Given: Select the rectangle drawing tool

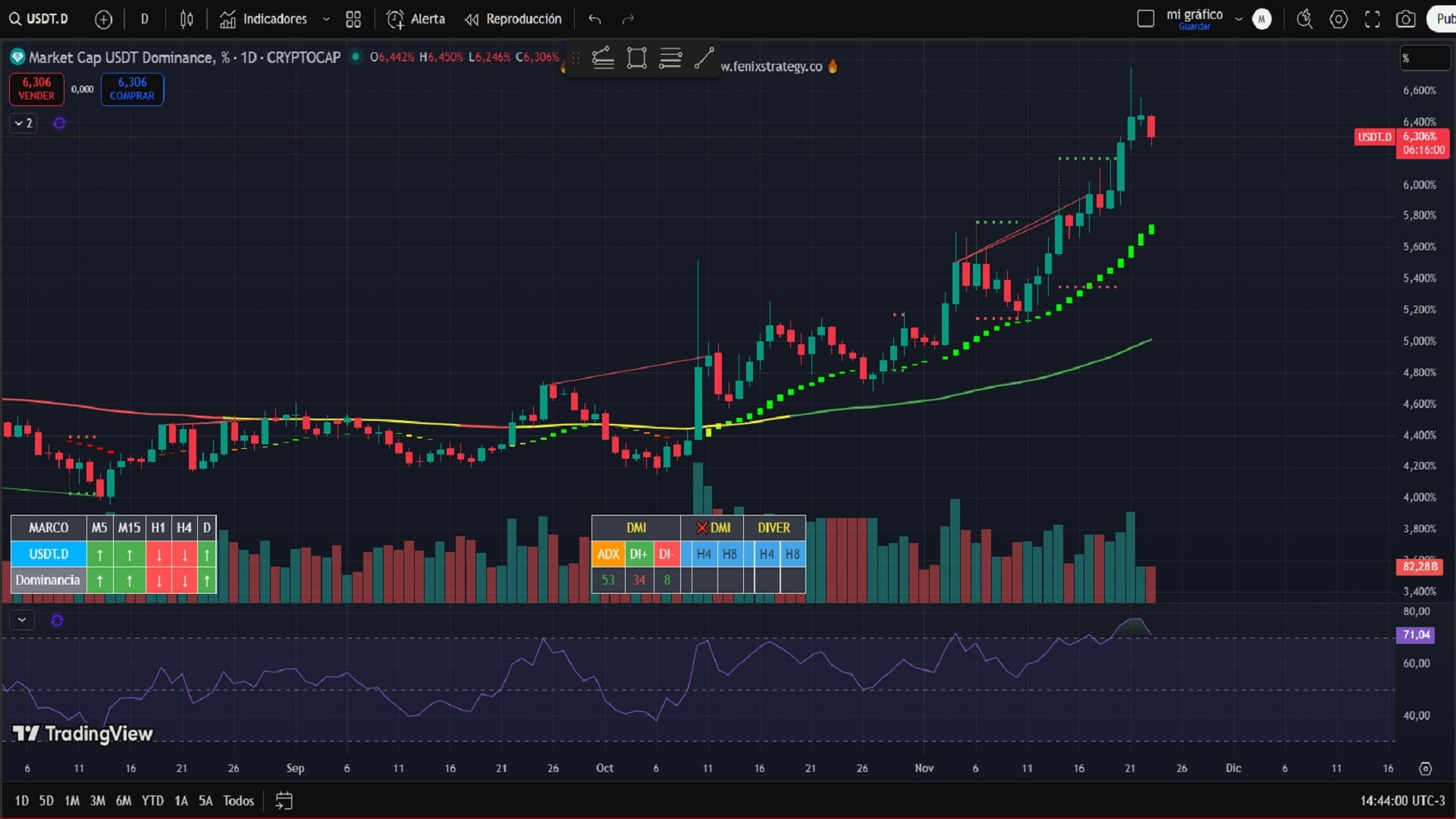Looking at the screenshot, I should coord(637,58).
